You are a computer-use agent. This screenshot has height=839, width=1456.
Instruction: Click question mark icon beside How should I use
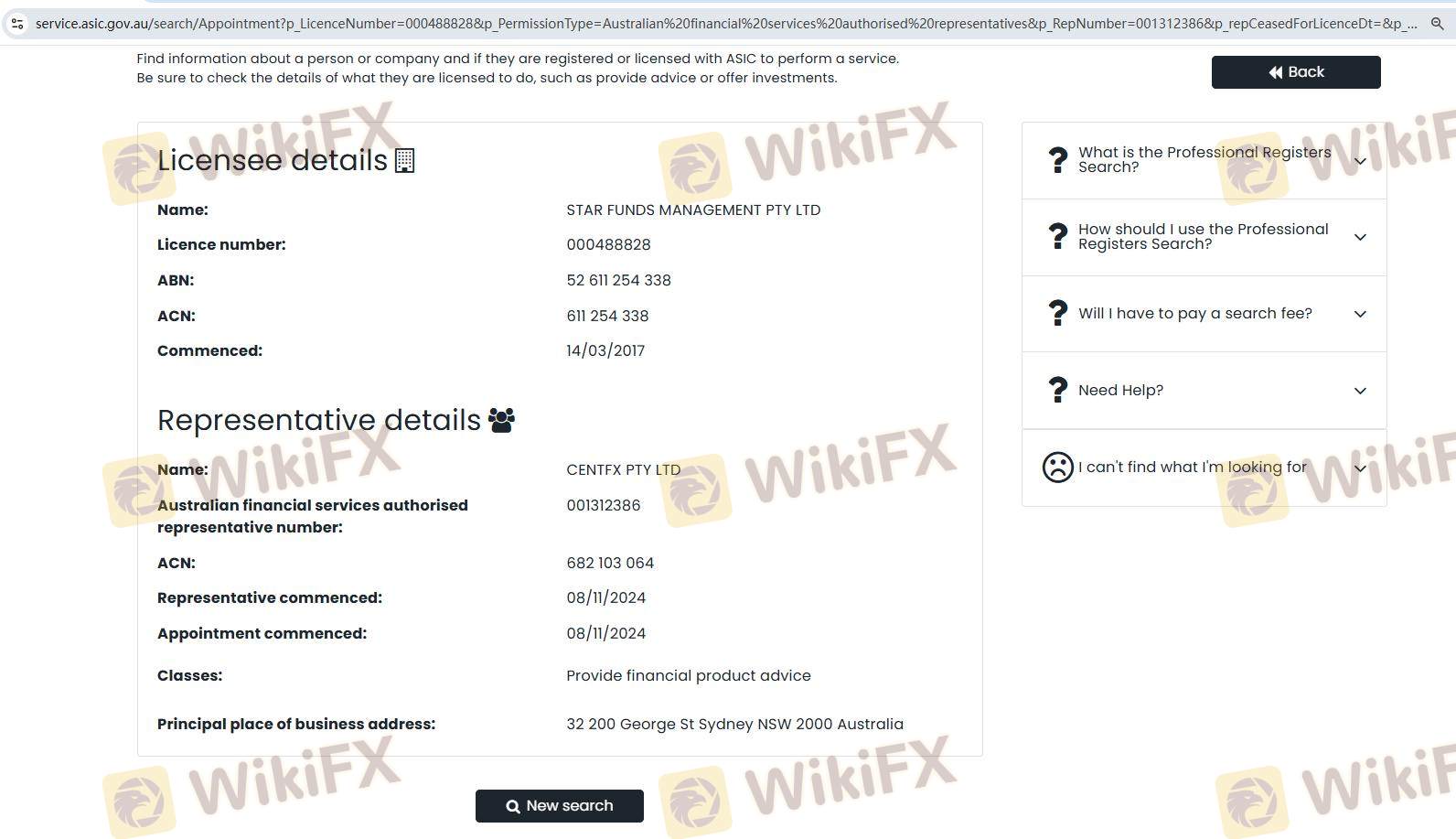pos(1057,237)
